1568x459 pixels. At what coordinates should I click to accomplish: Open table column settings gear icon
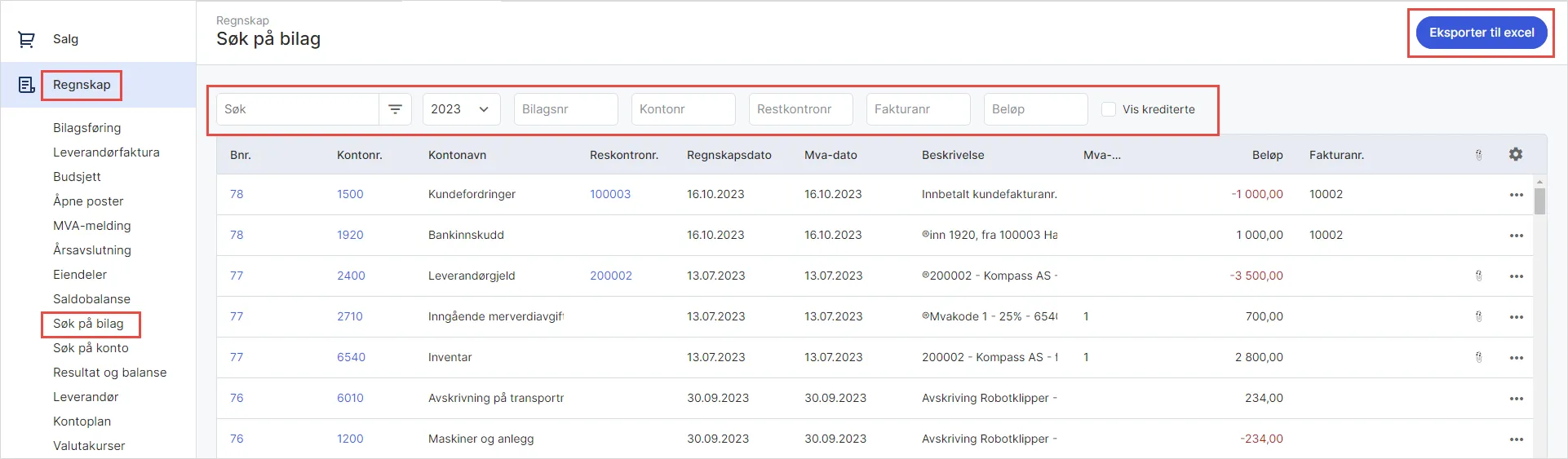pyautogui.click(x=1516, y=154)
